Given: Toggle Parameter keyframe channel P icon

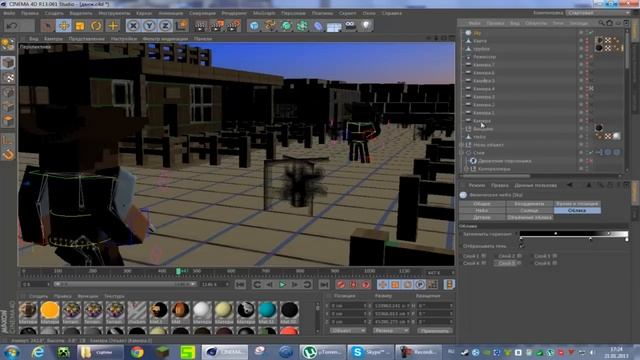Looking at the screenshot, I should 420,284.
